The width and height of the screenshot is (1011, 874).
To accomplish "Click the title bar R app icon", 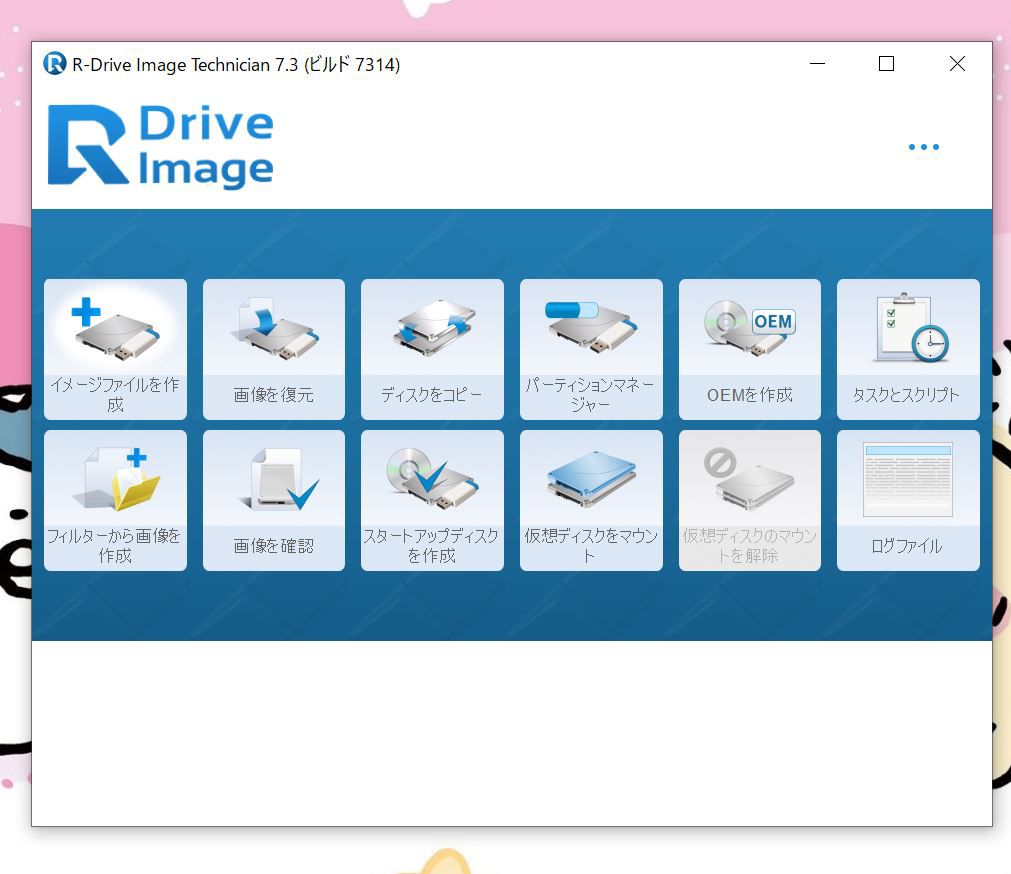I will [x=55, y=64].
